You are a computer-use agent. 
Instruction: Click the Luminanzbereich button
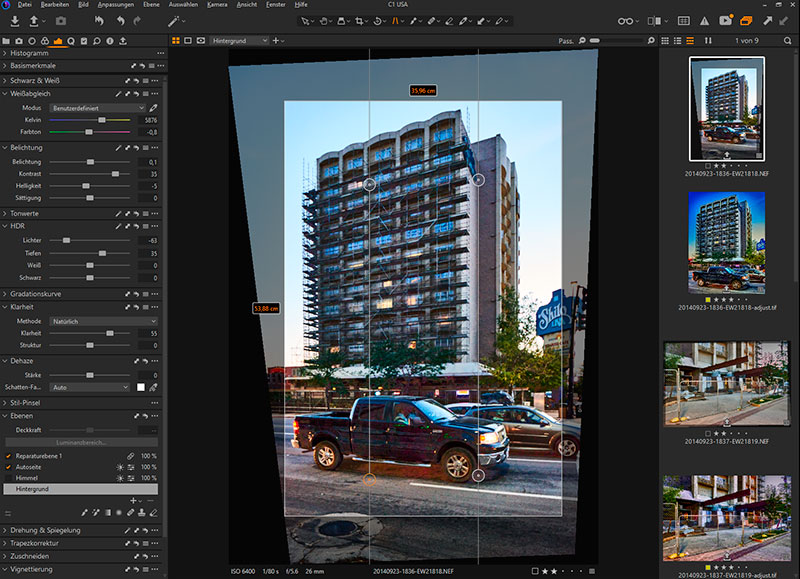[x=81, y=442]
